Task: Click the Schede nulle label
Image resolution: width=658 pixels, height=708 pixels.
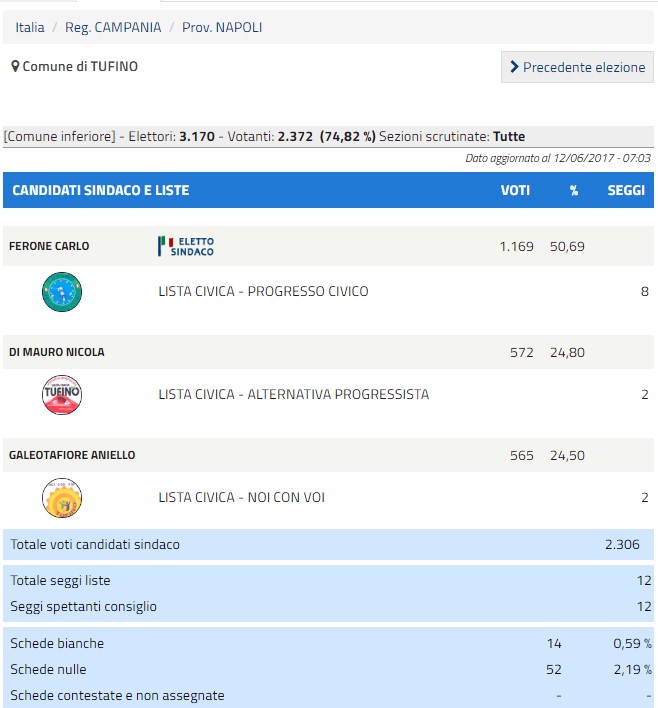Action: (48, 669)
